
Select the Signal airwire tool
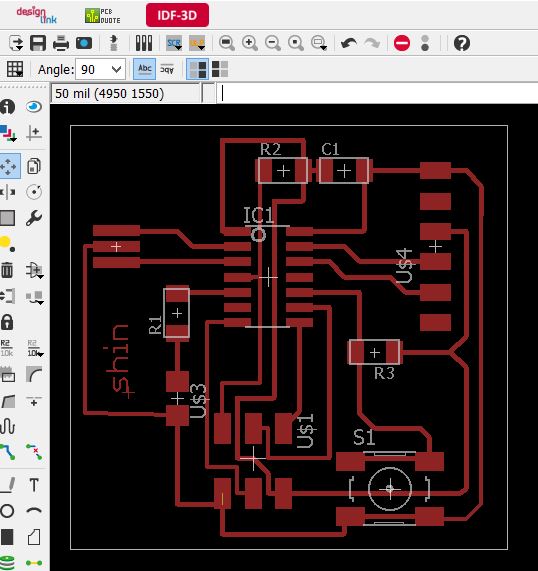(34, 563)
